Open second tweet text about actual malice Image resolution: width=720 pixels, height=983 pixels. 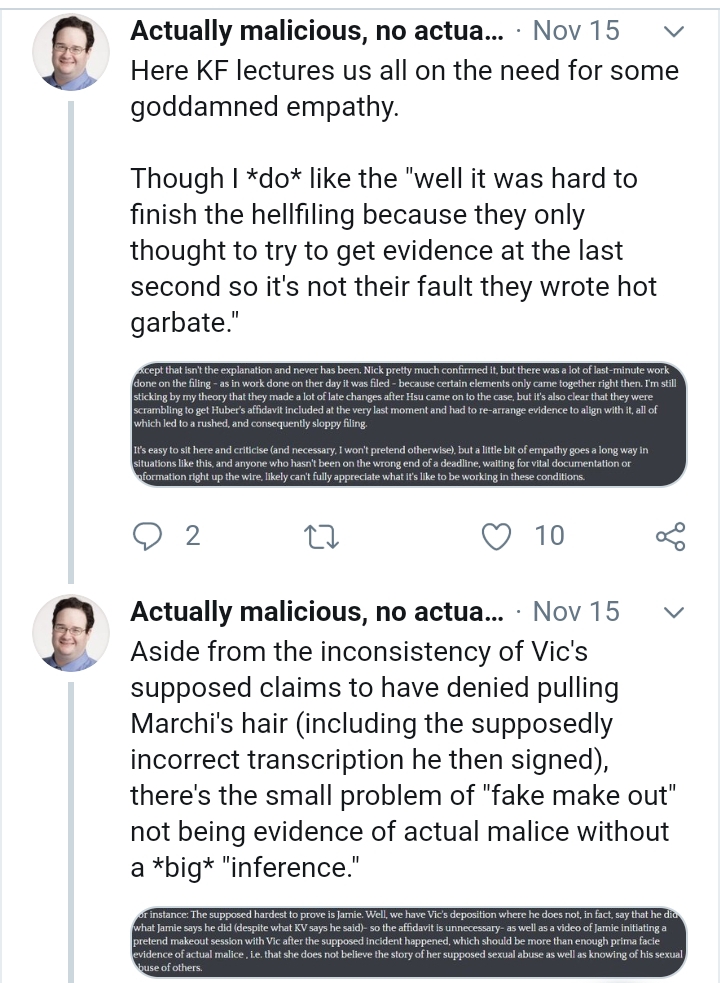pos(405,760)
